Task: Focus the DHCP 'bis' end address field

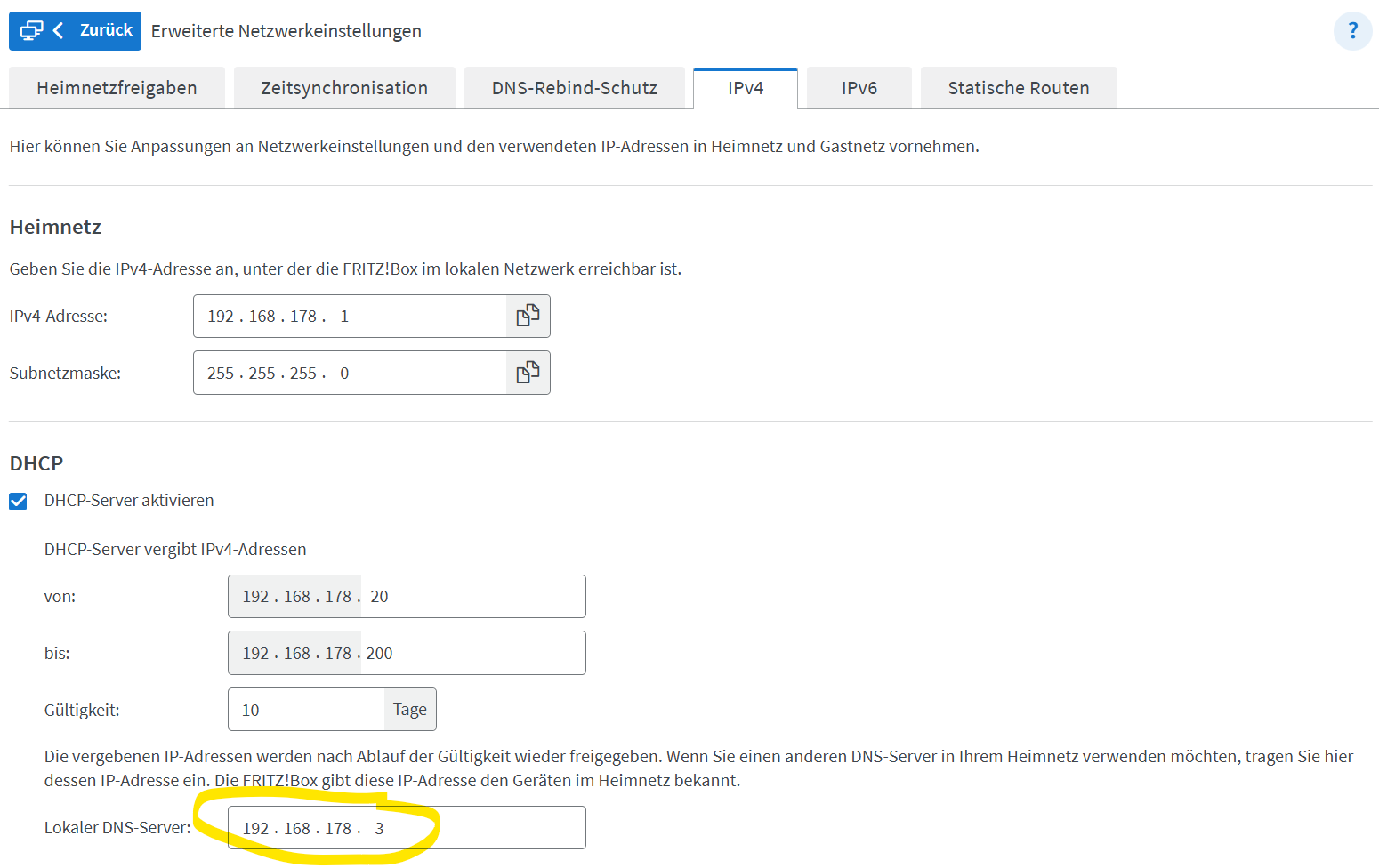Action: [x=407, y=653]
